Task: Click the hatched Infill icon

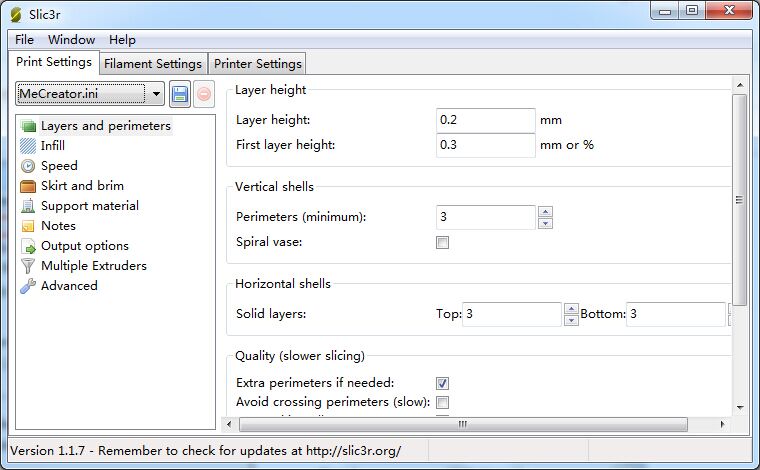Action: pos(28,146)
